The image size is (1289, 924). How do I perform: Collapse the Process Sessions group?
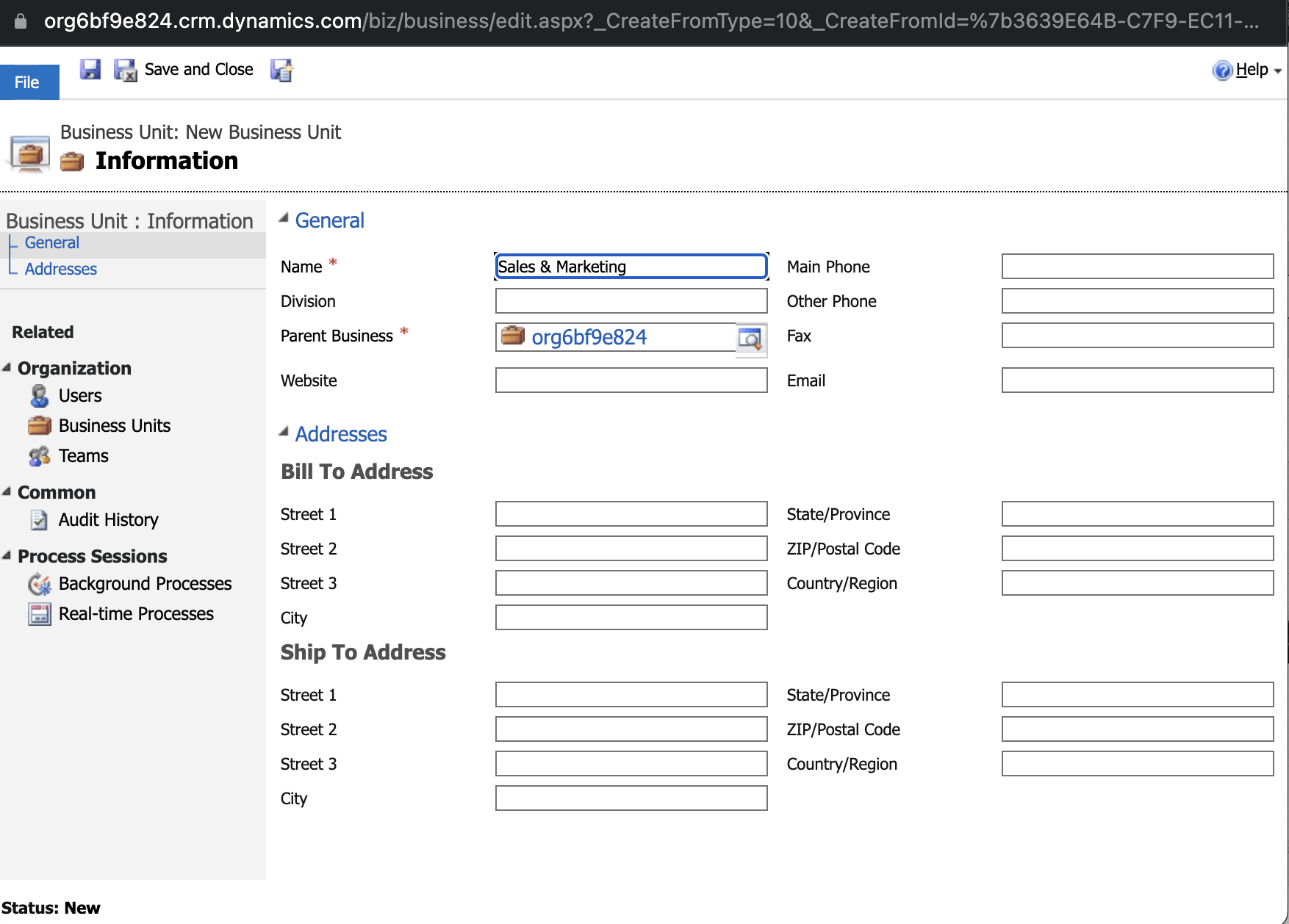coord(7,556)
